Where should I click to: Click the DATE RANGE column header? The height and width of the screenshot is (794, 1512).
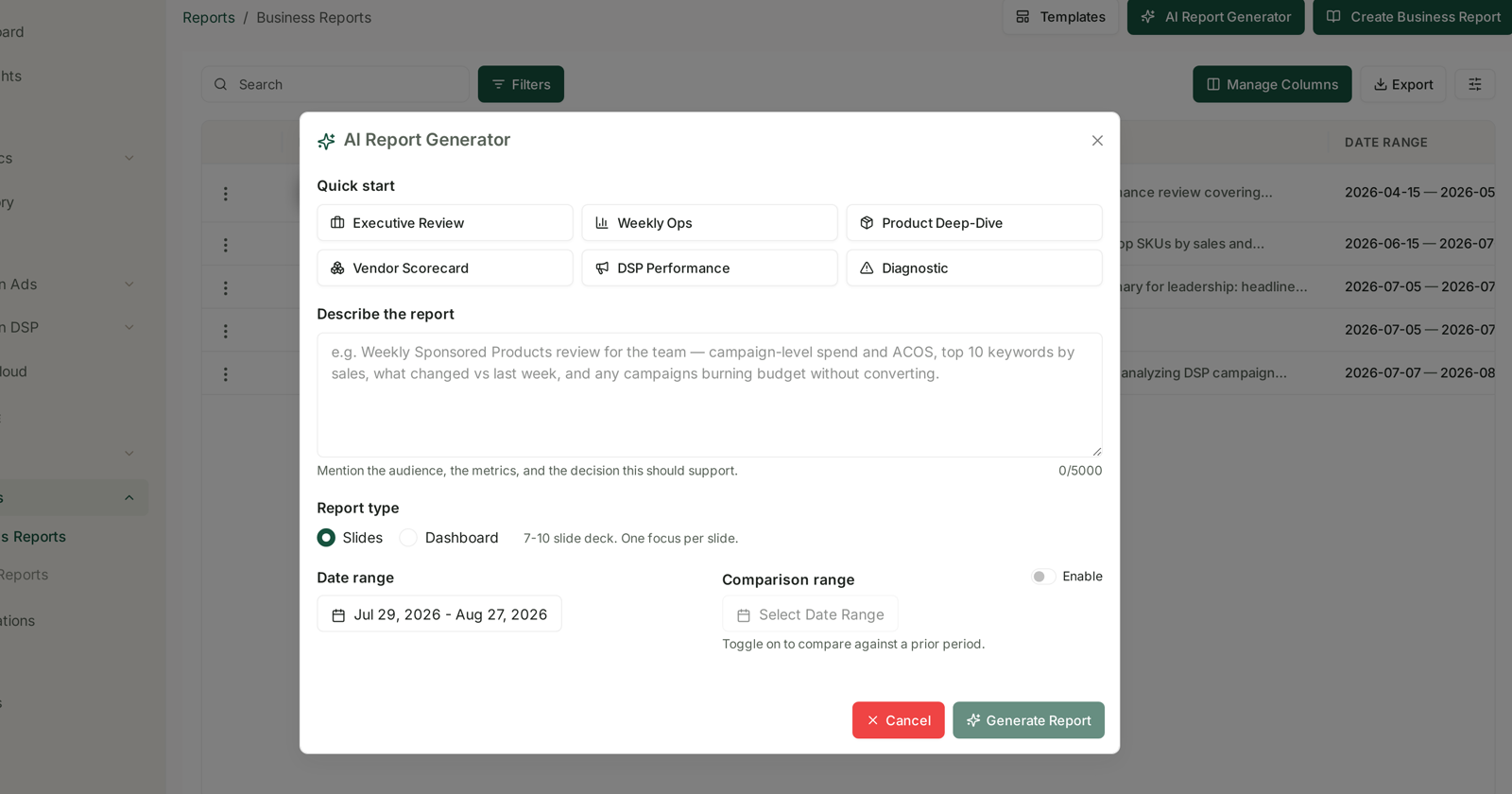tap(1386, 143)
